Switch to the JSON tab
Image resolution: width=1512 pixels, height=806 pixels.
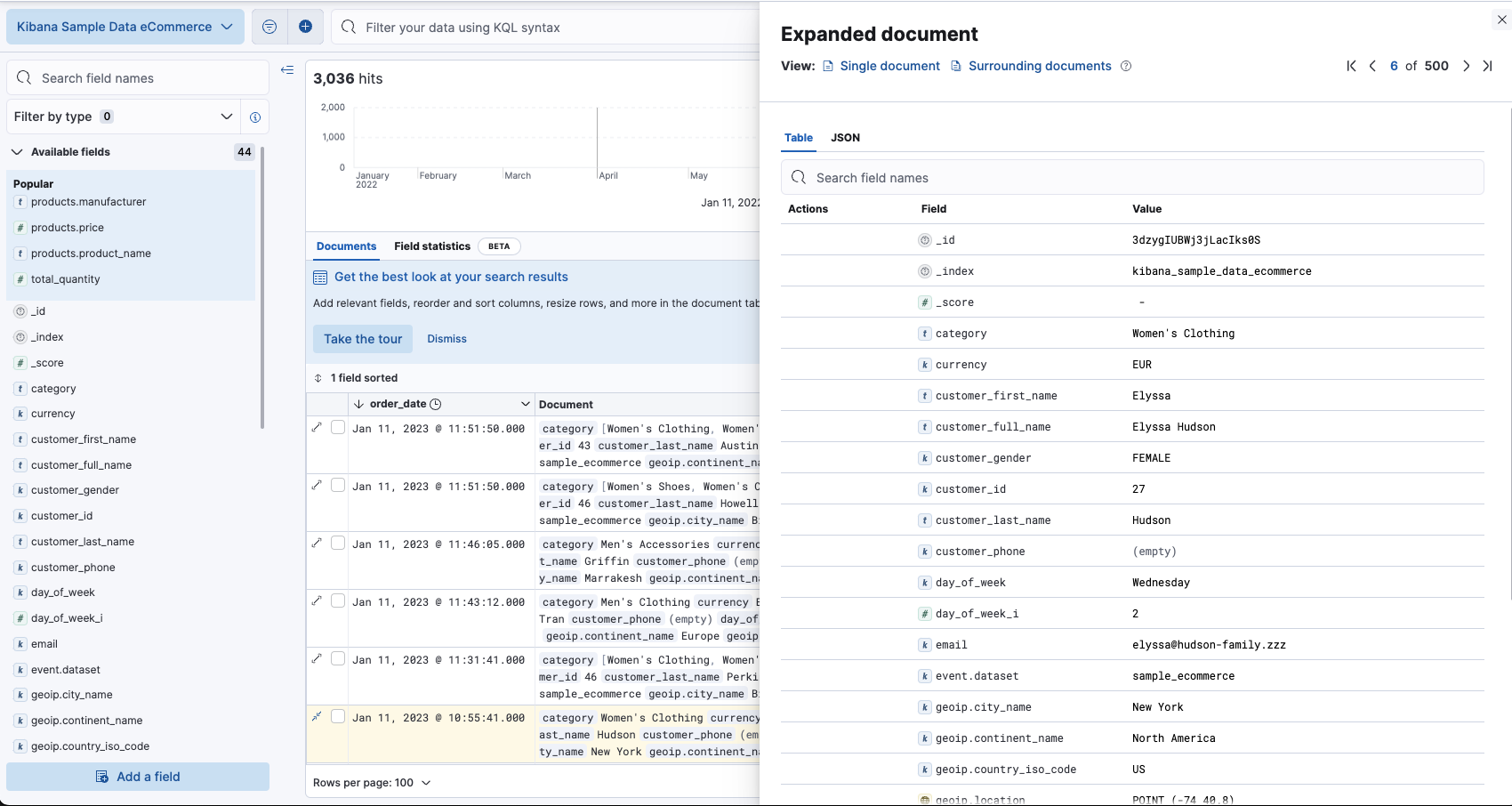point(845,138)
